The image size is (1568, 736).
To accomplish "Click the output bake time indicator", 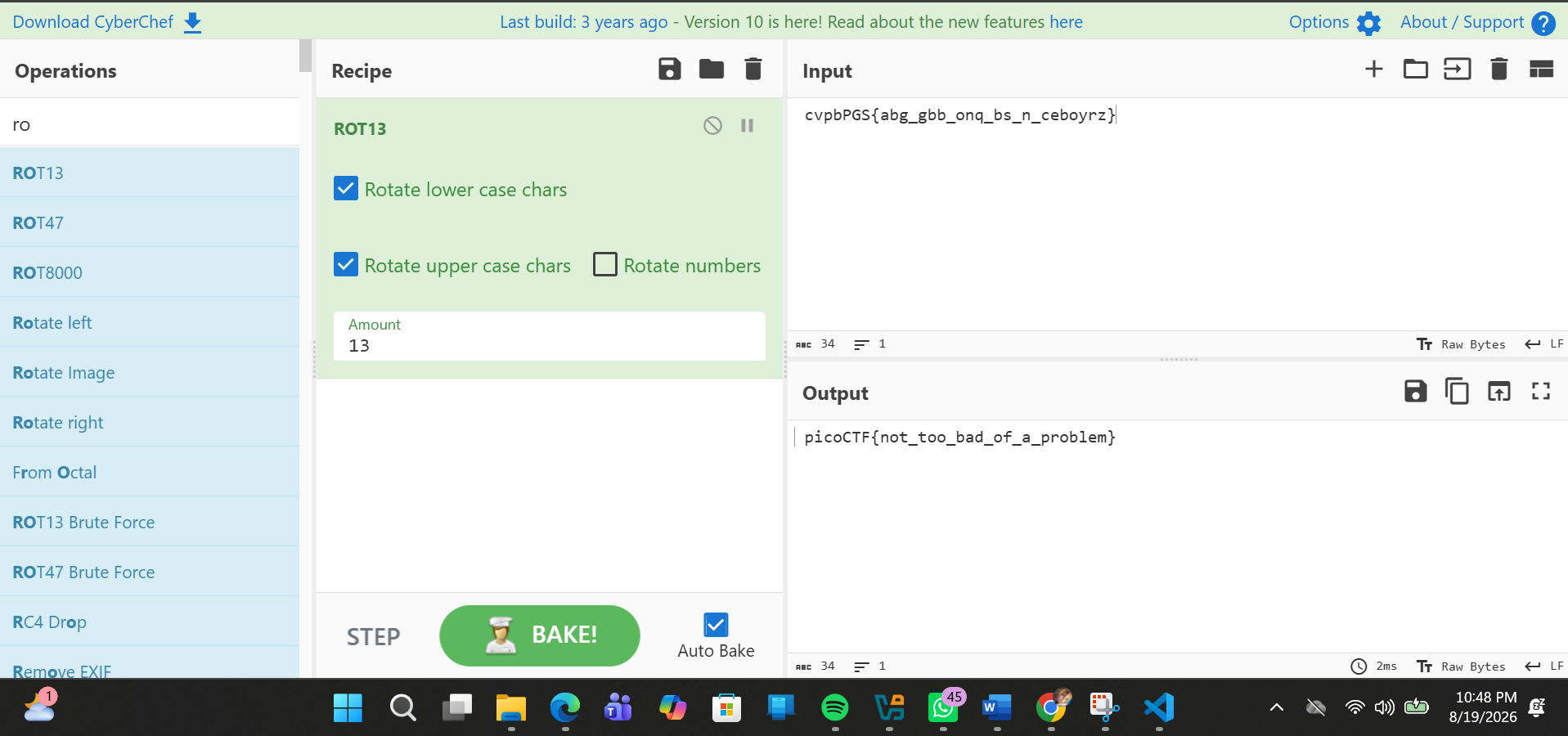I will pos(1373,666).
